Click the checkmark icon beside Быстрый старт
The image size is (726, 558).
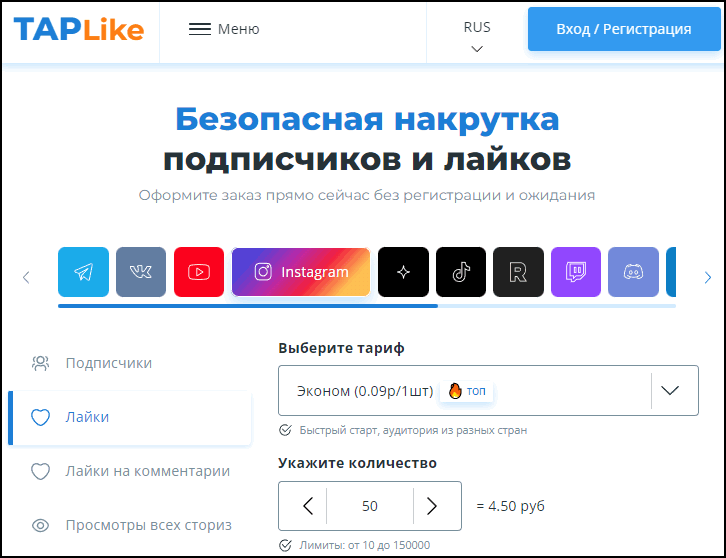click(x=285, y=430)
